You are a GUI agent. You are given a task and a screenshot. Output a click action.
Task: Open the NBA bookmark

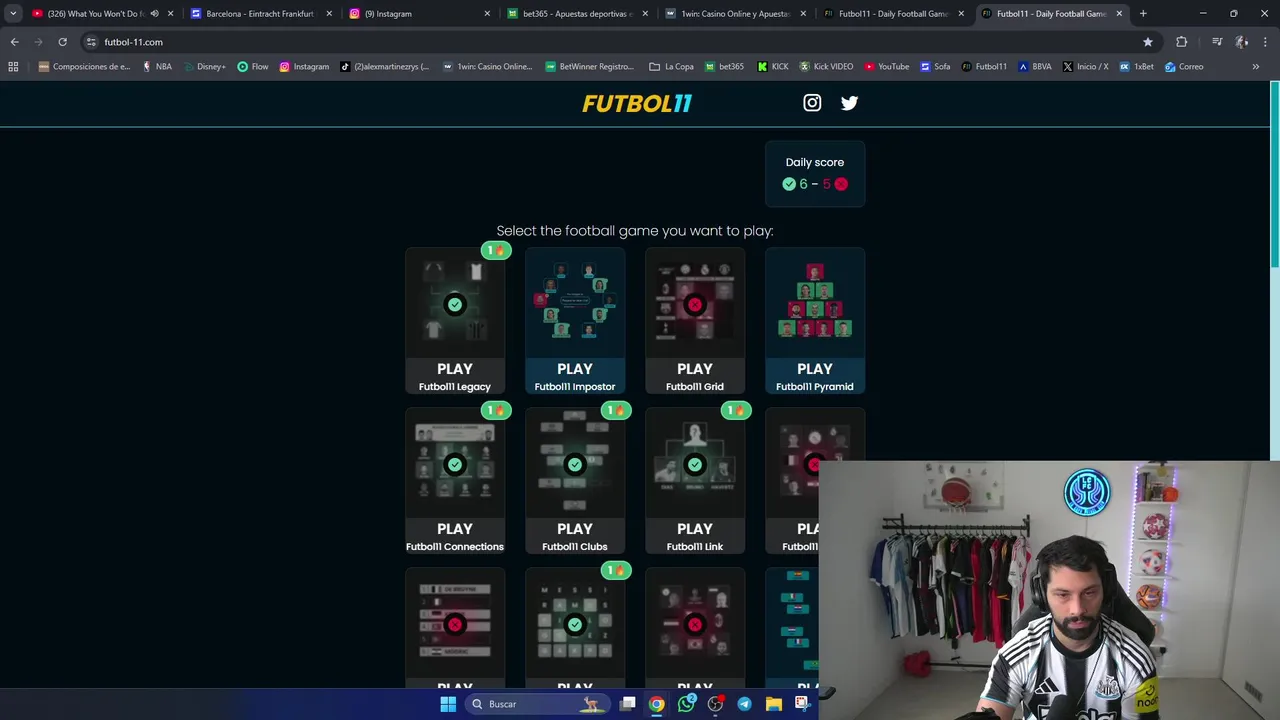(156, 67)
